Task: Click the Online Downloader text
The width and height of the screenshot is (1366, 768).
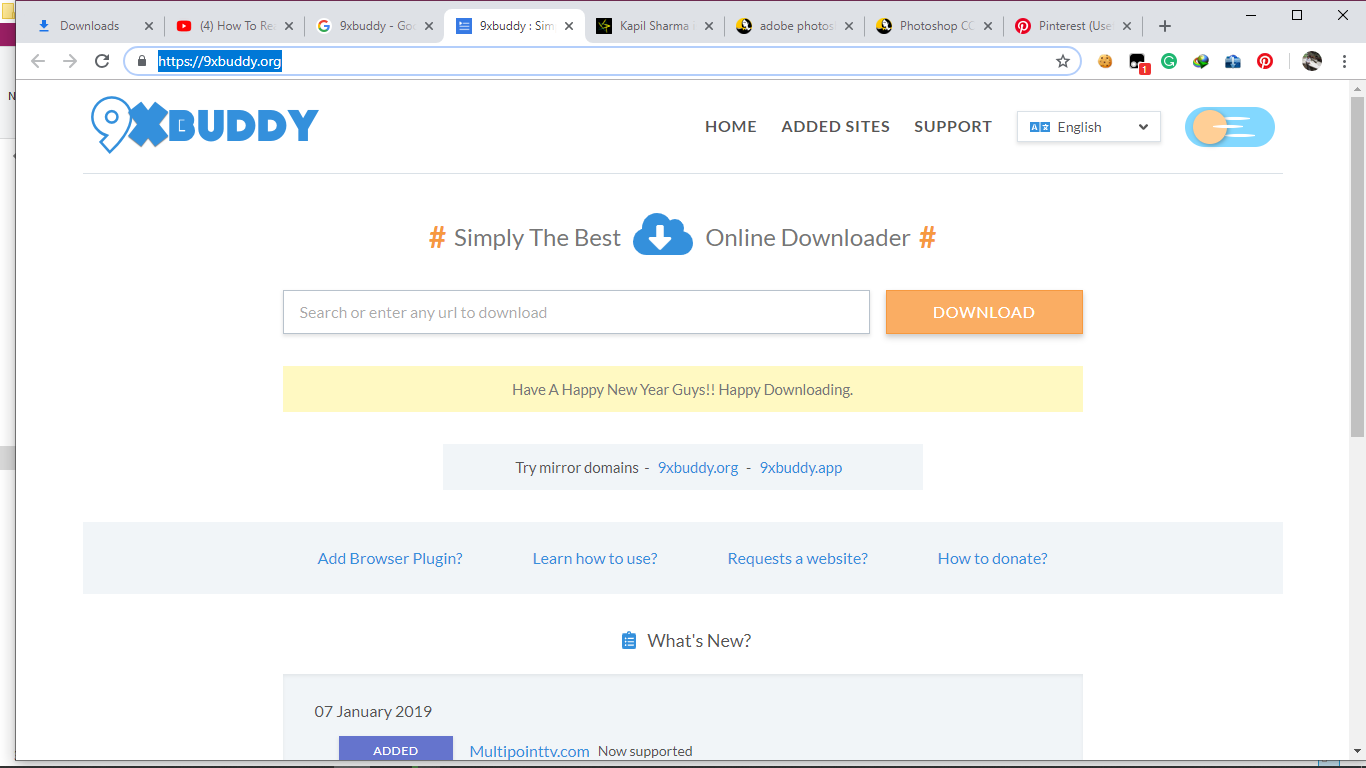Action: point(808,238)
